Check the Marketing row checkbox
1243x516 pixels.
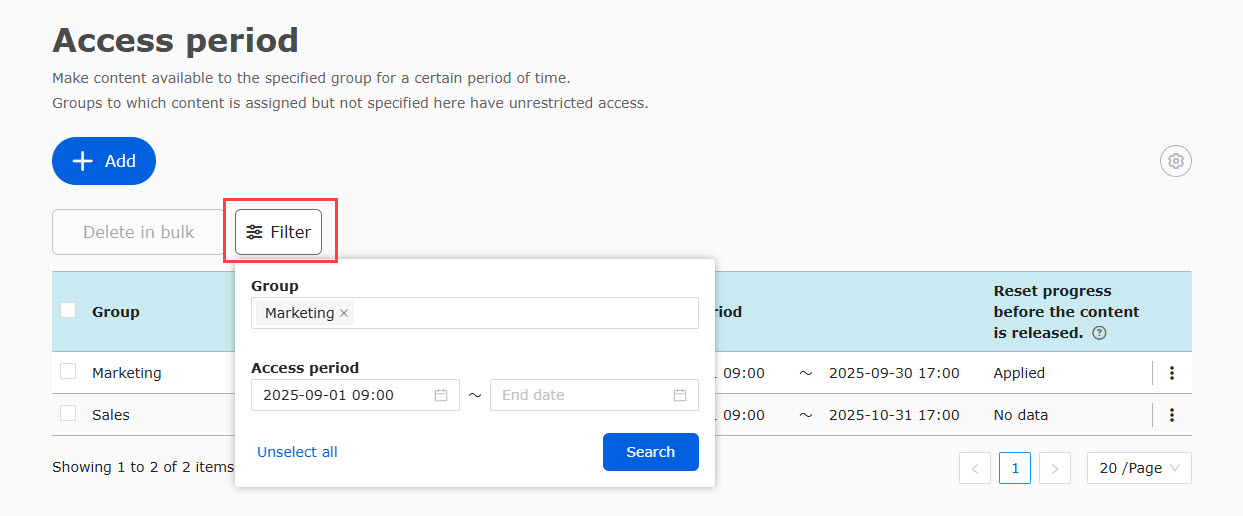point(68,372)
